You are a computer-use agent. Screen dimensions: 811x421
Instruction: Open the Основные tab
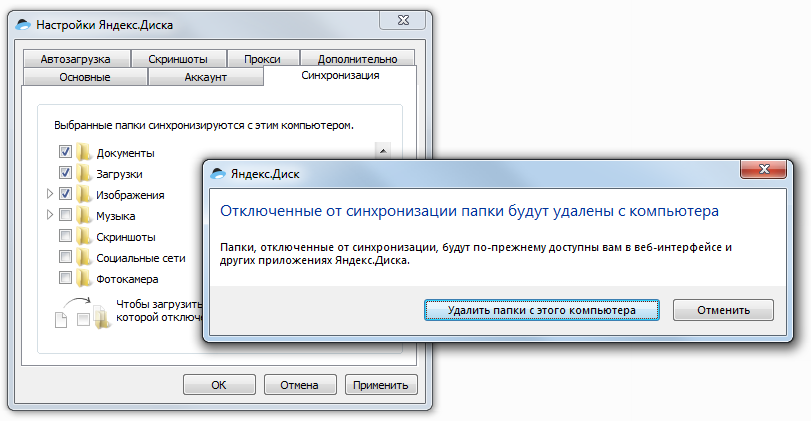coord(85,77)
